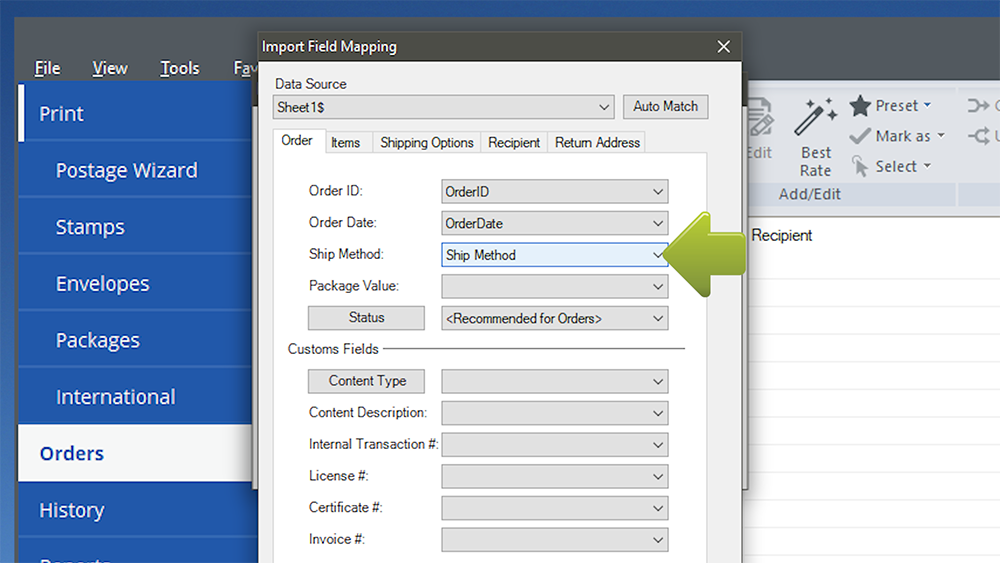Viewport: 1000px width, 563px height.
Task: Click the Status button
Action: (366, 318)
